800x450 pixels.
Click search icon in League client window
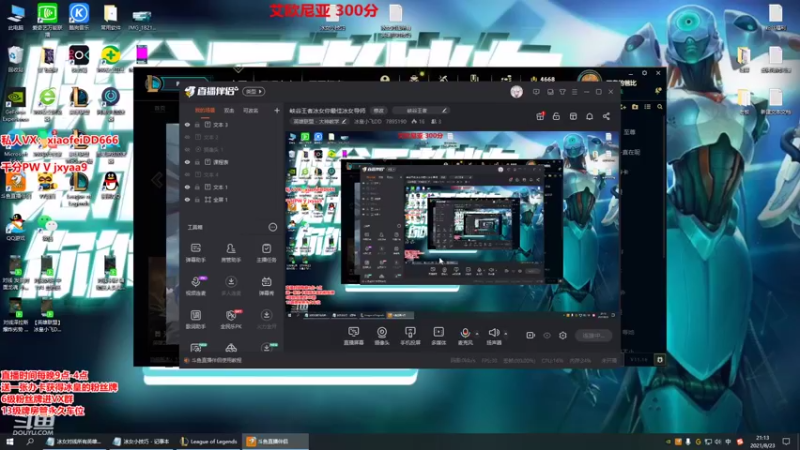tap(660, 107)
